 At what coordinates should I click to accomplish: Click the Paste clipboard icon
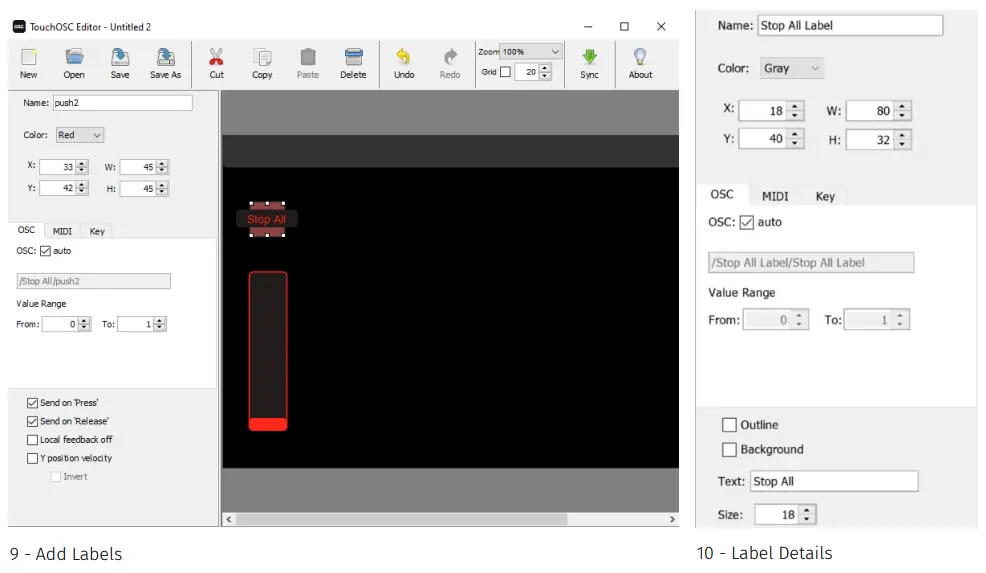[307, 58]
